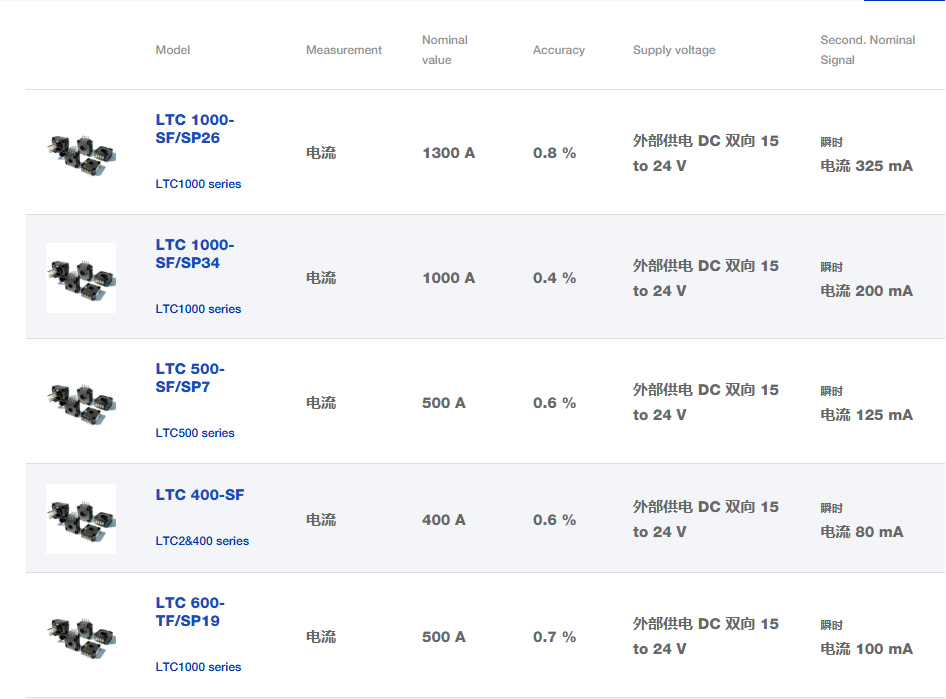Viewport: 946px width, 699px height.
Task: Click the Nominal value column header
Action: coord(445,50)
